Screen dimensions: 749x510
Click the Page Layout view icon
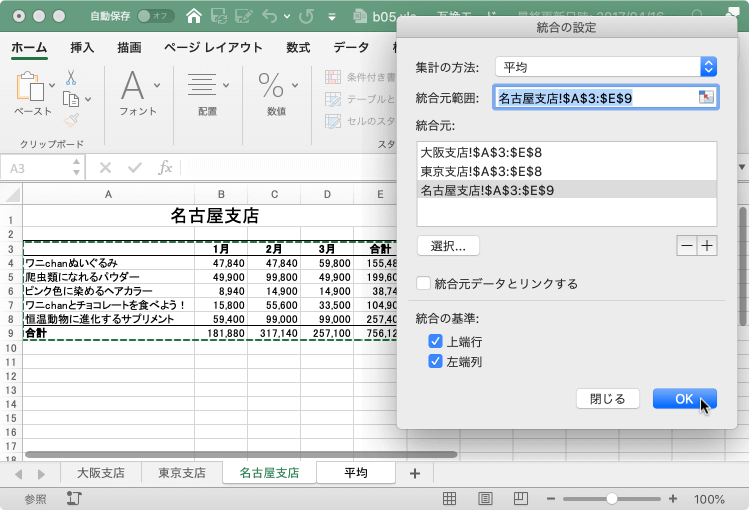[x=485, y=499]
